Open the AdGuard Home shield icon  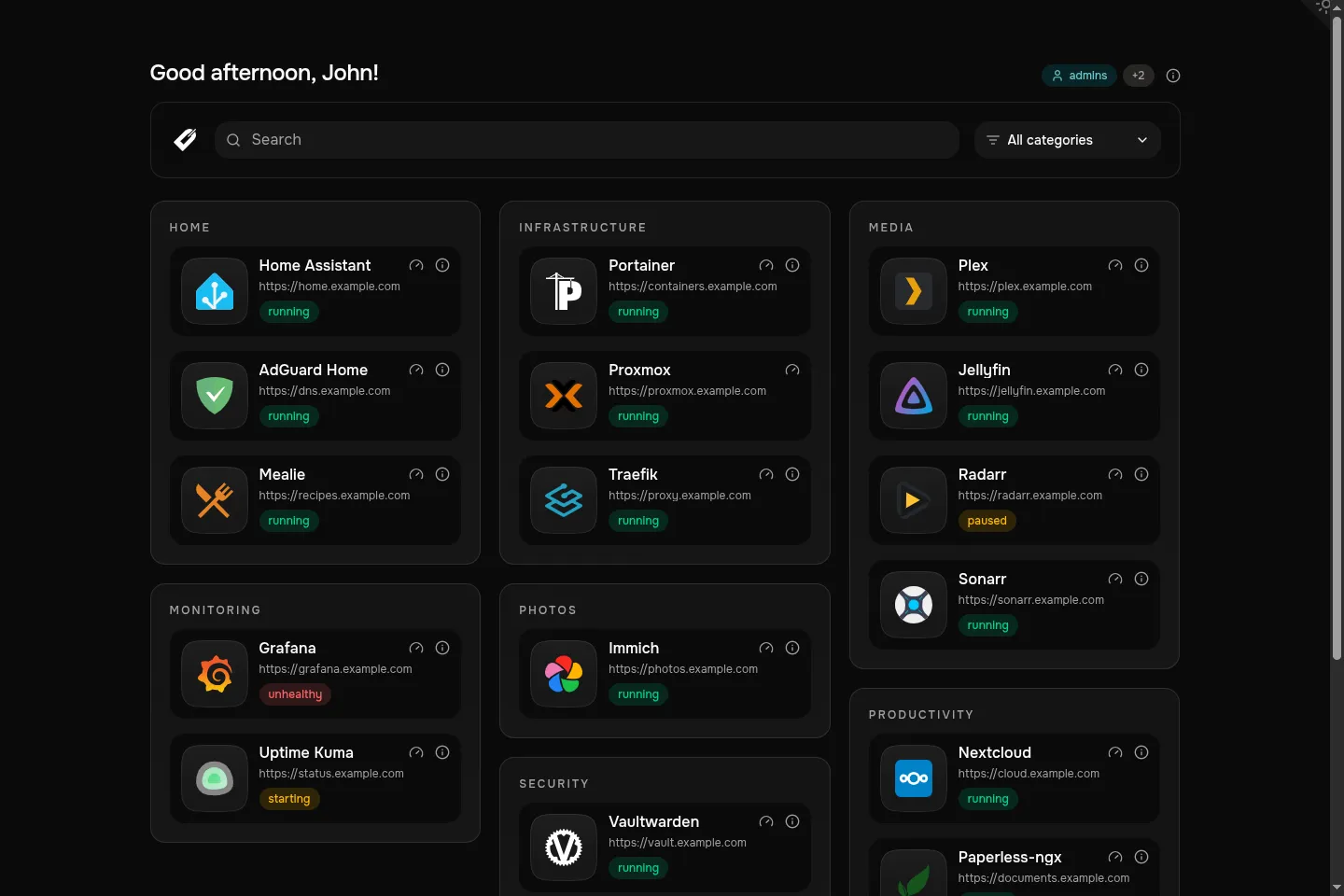click(x=215, y=396)
